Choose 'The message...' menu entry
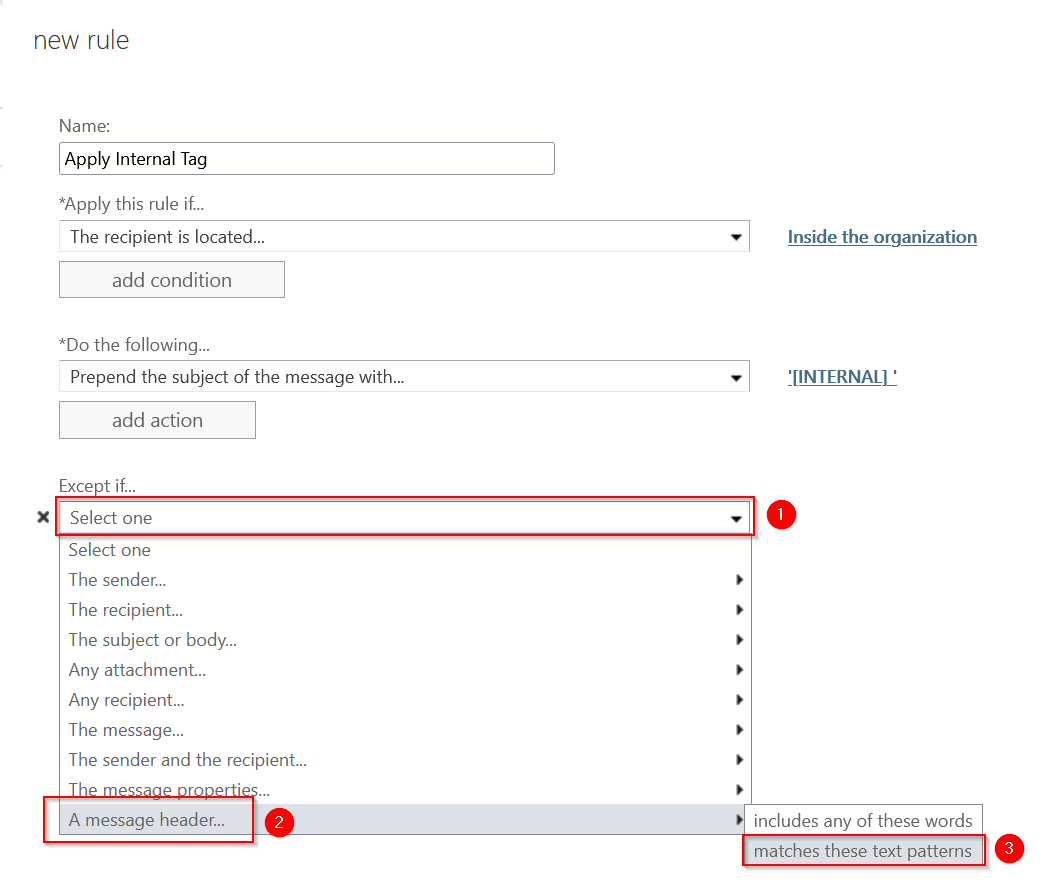This screenshot has height=888, width=1046. tap(126, 730)
